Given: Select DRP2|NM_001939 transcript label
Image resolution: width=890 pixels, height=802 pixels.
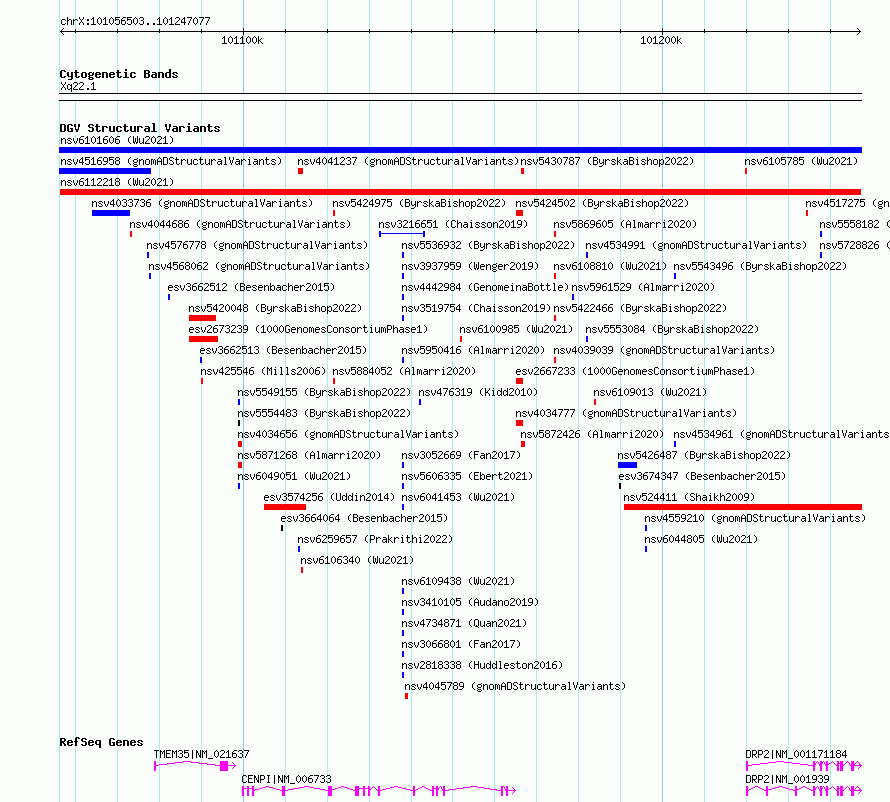Looking at the screenshot, I should 787,779.
